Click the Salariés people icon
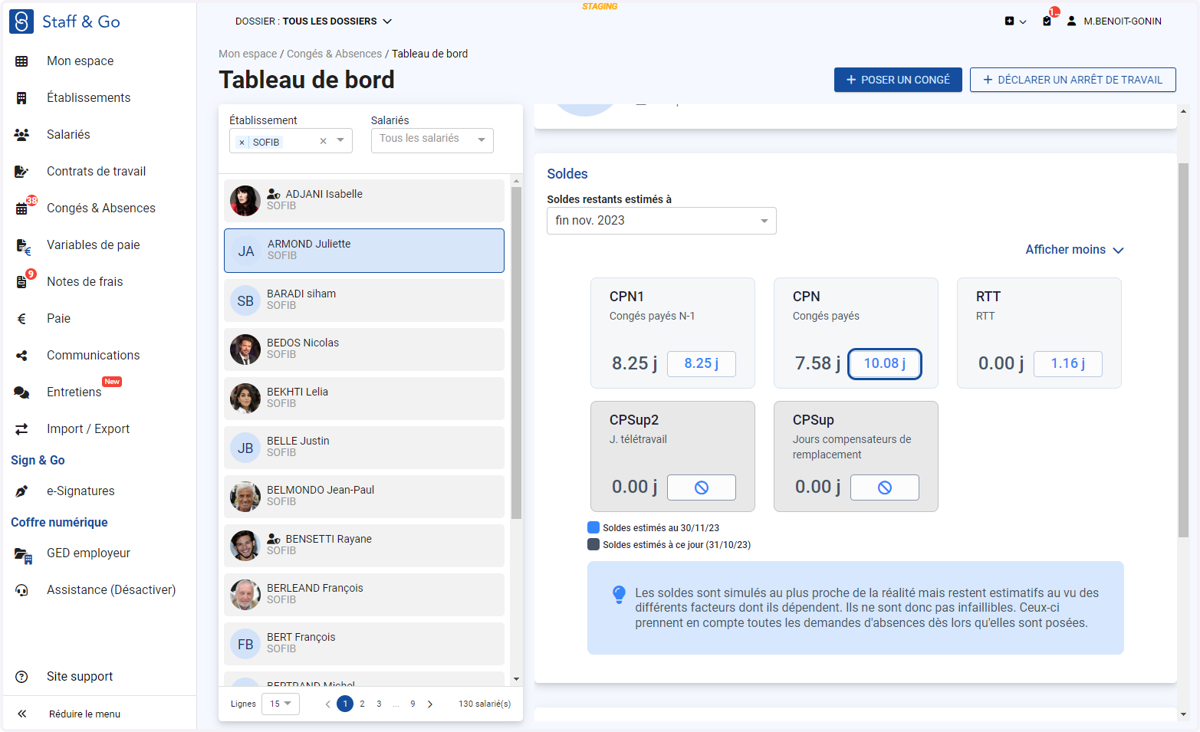Image resolution: width=1200 pixels, height=732 pixels. click(22, 135)
